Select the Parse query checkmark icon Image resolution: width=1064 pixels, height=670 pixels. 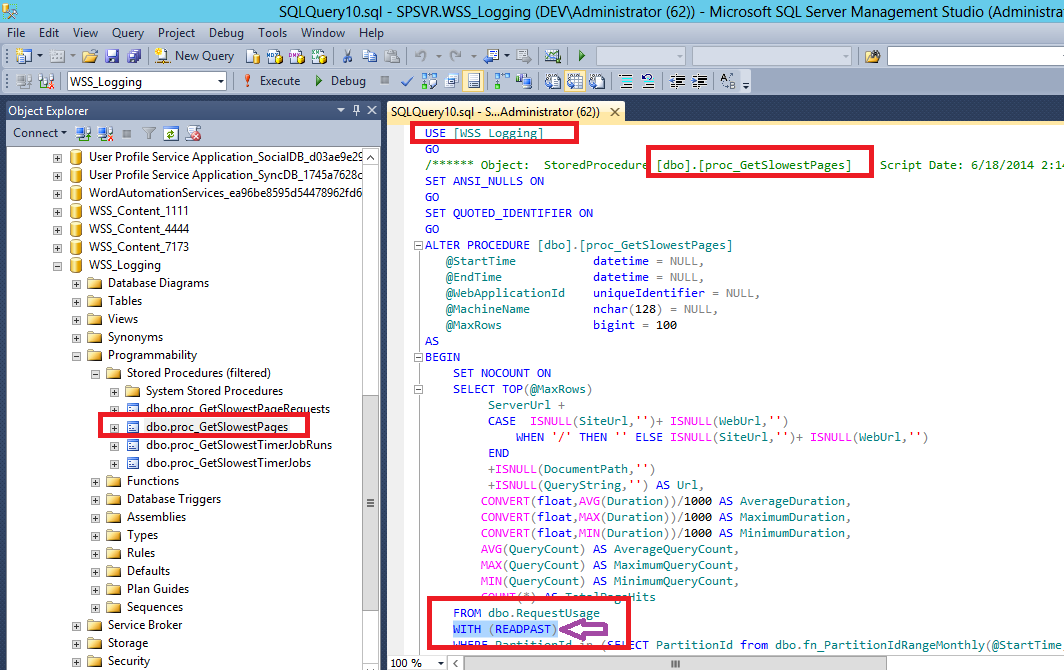point(405,80)
